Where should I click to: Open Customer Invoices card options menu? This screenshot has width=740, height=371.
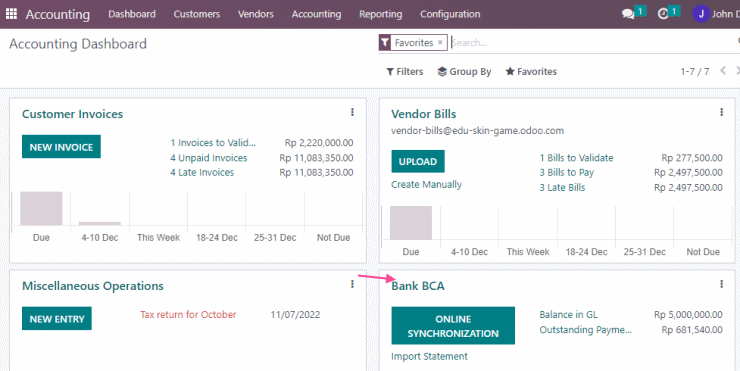[352, 112]
